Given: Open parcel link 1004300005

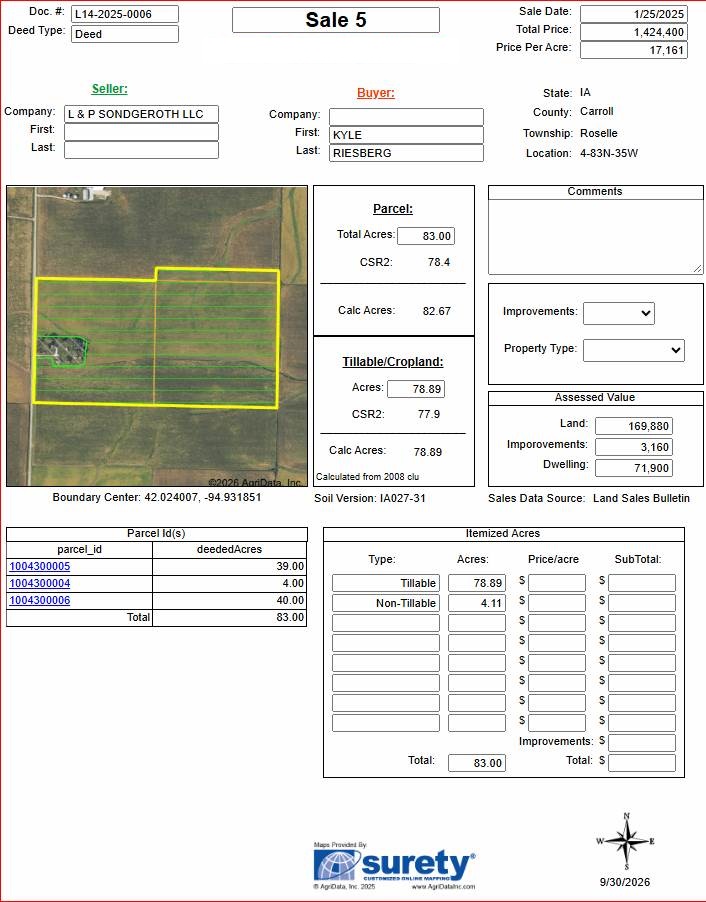Looking at the screenshot, I should [x=40, y=566].
